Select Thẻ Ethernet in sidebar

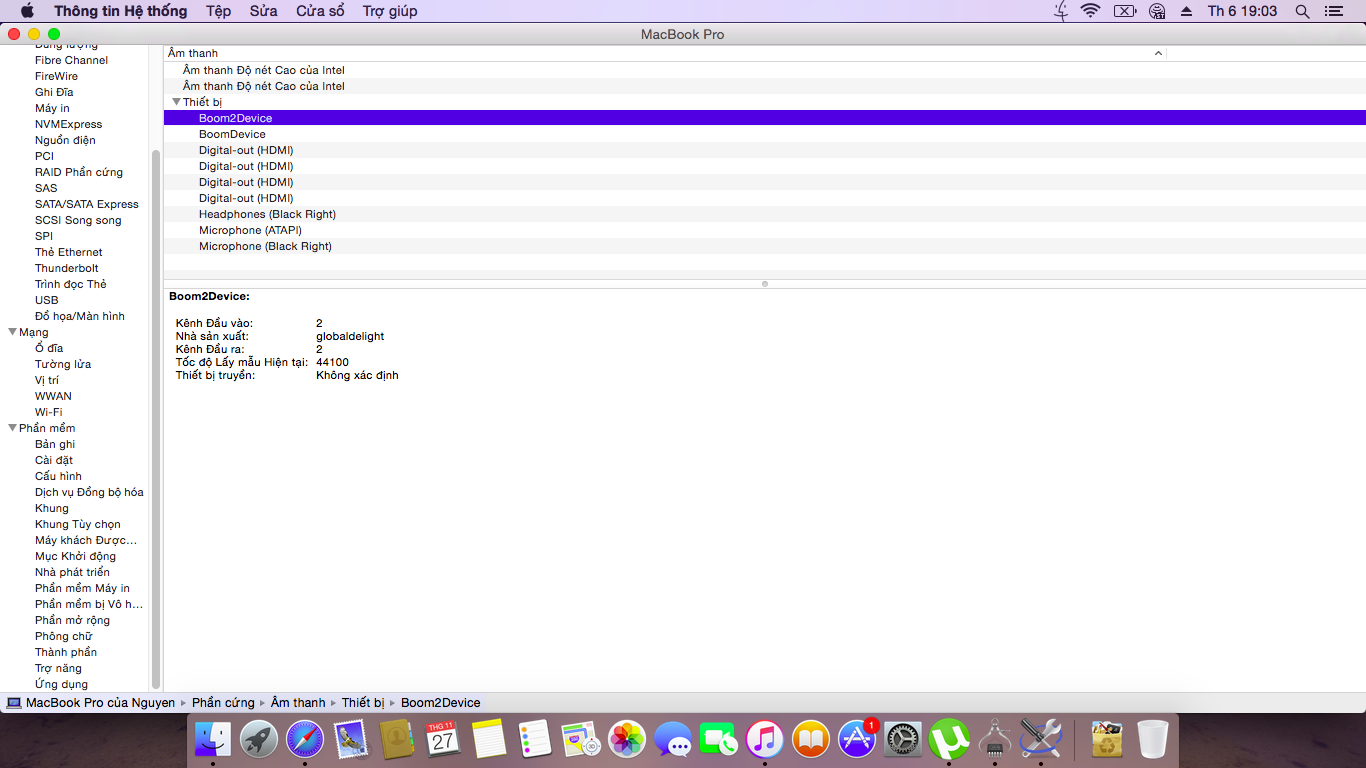pyautogui.click(x=68, y=252)
